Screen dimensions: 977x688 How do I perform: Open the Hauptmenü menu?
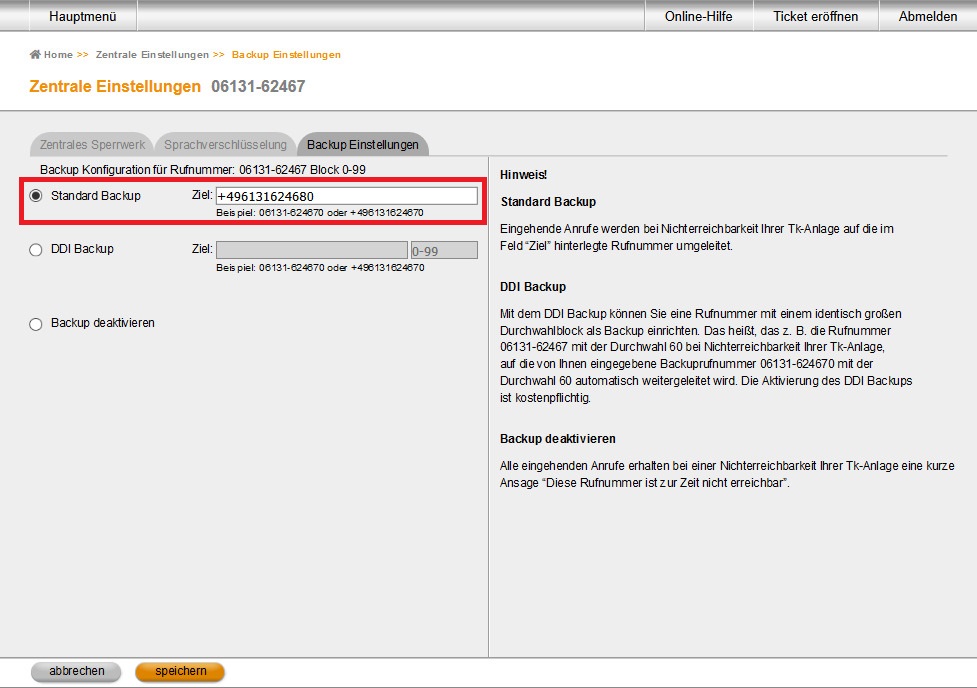(x=82, y=16)
